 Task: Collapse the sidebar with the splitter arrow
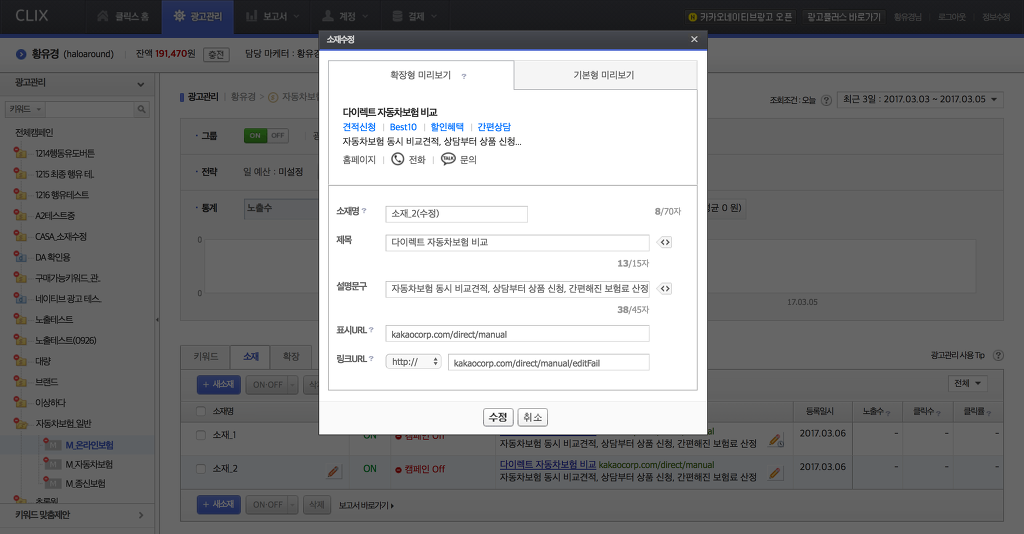(x=157, y=320)
